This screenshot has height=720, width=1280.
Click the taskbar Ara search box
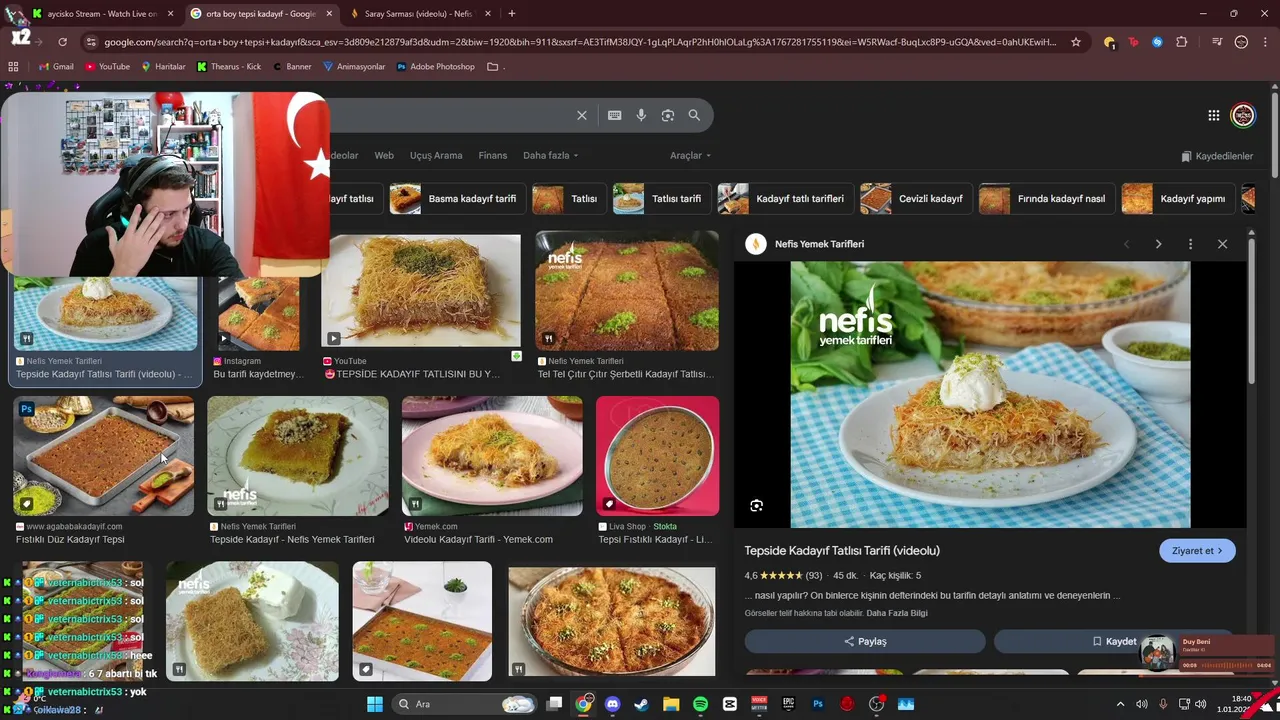[465, 704]
